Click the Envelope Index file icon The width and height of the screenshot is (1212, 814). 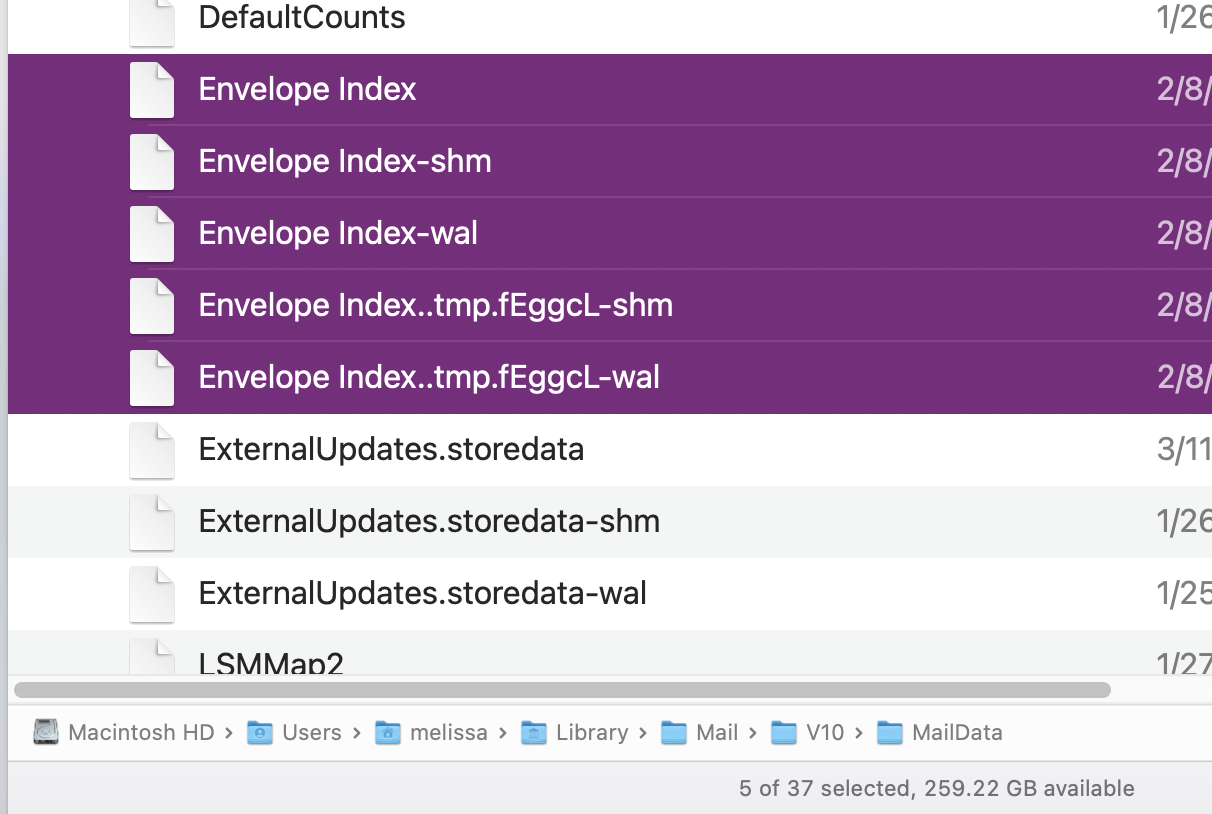152,90
